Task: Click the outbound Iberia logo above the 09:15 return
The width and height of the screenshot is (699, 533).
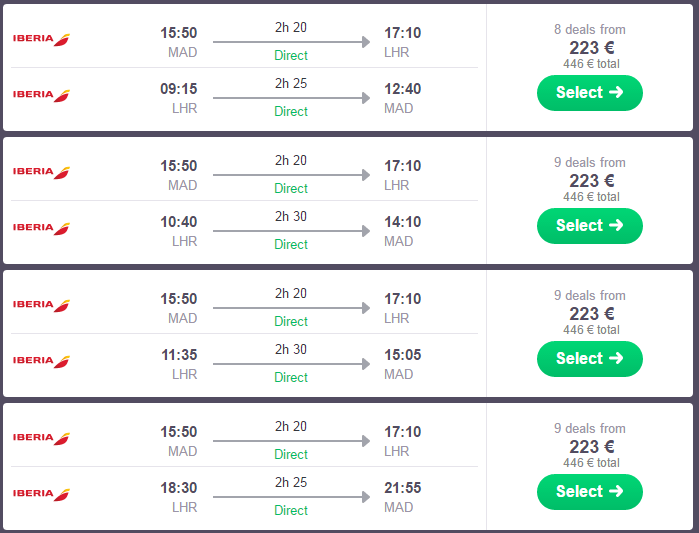Action: [x=41, y=39]
